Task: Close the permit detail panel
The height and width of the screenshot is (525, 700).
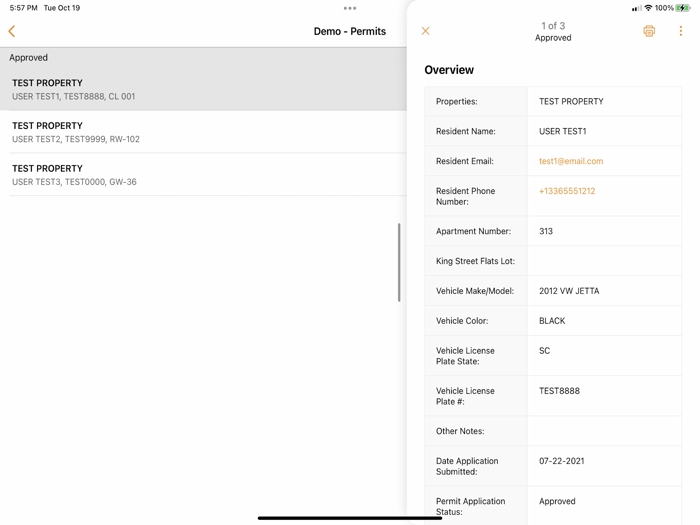Action: 425,31
